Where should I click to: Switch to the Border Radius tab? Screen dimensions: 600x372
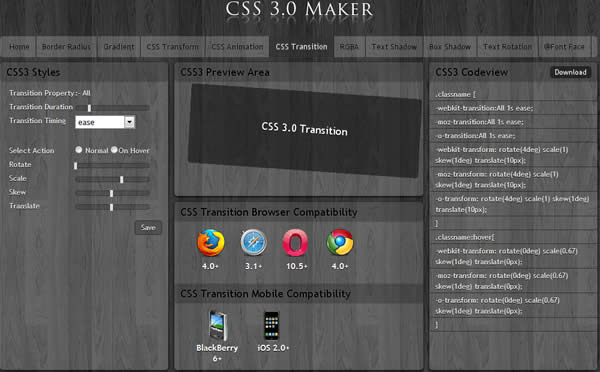(66, 47)
